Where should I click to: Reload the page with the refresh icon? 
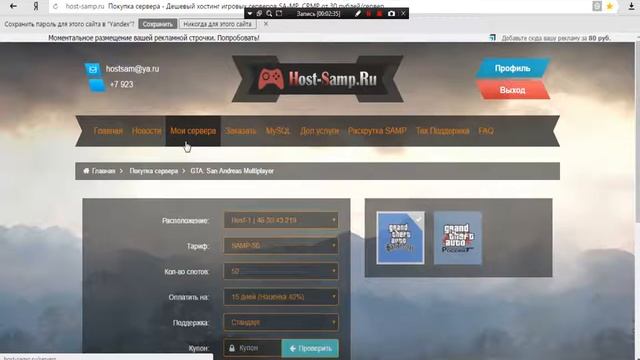coord(55,7)
